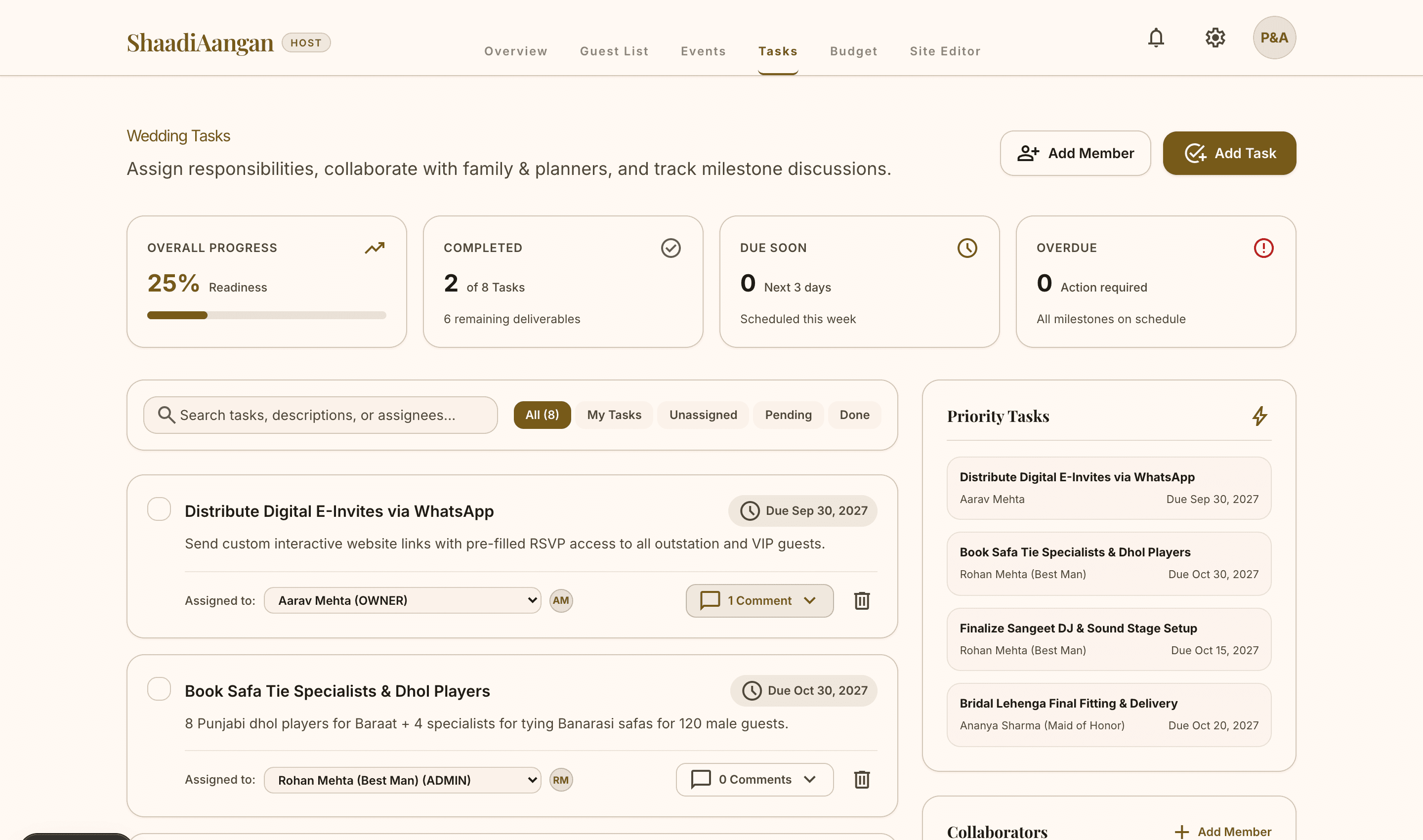Open the Guest List tab
1423x840 pixels.
click(x=614, y=51)
